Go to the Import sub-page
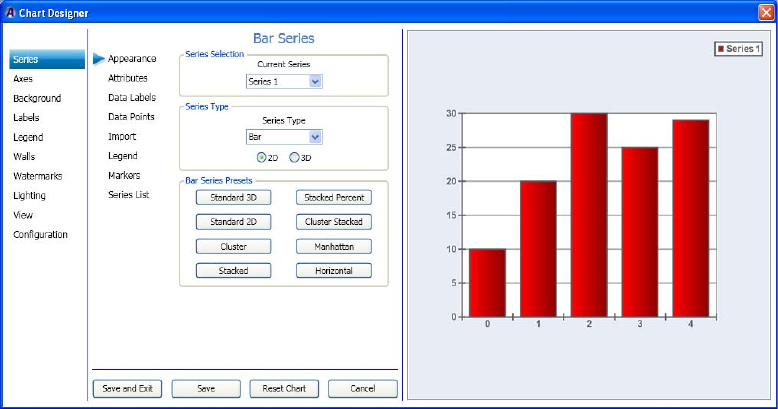The width and height of the screenshot is (778, 409). tap(122, 136)
